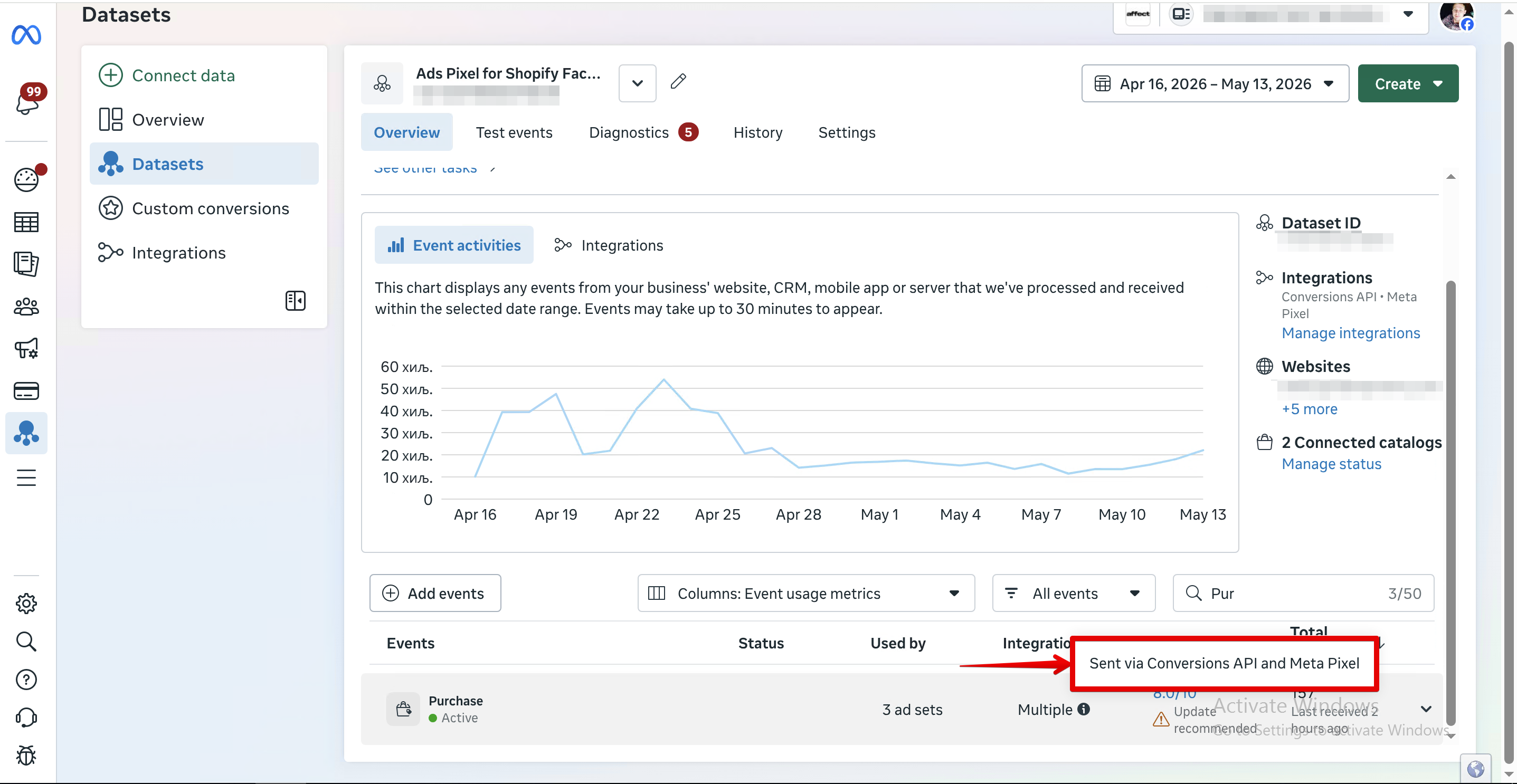Click business account switcher card icon

1181,14
